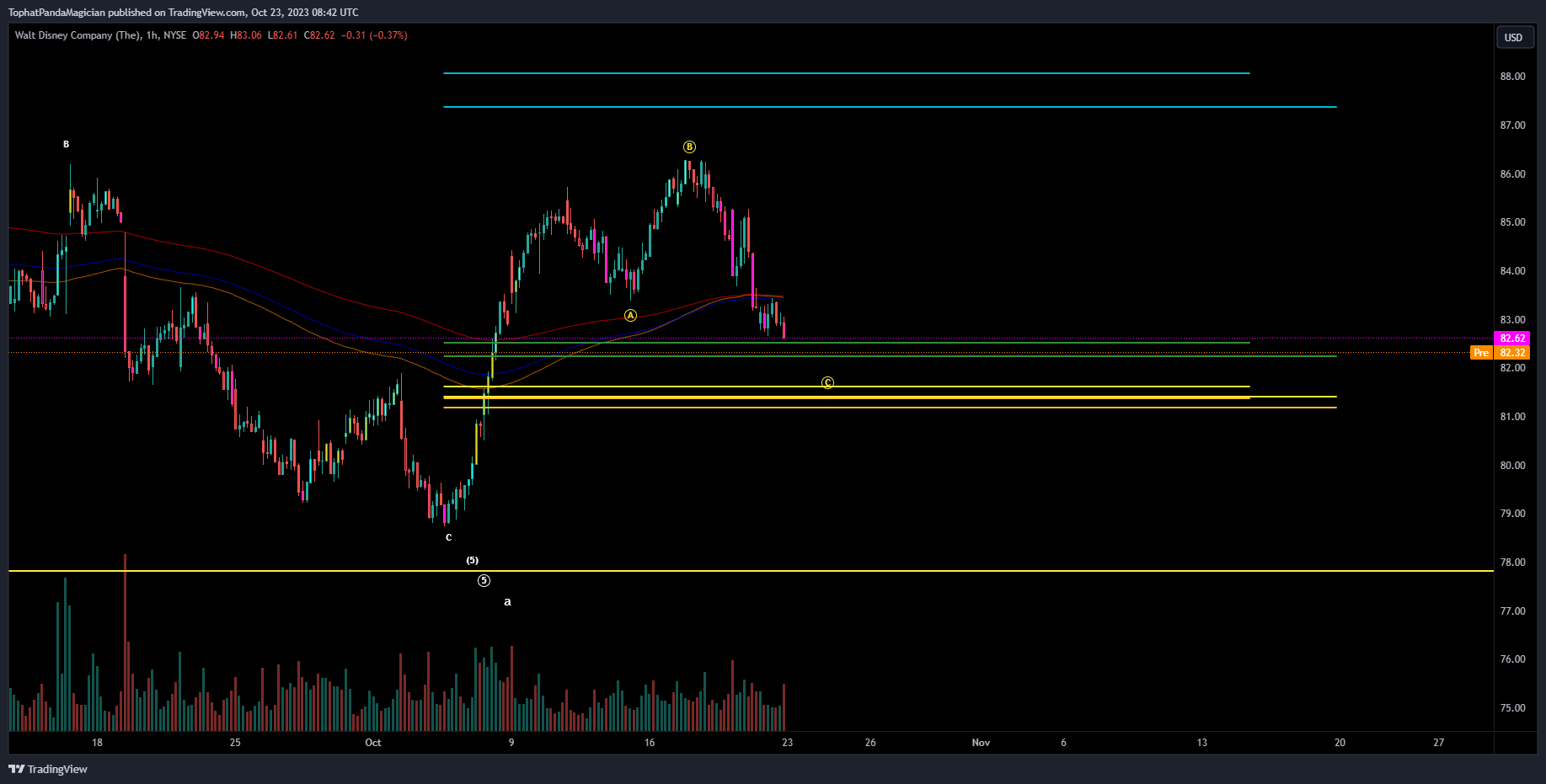The width and height of the screenshot is (1546, 784).
Task: Click the (5) wave label
Action: pyautogui.click(x=473, y=561)
